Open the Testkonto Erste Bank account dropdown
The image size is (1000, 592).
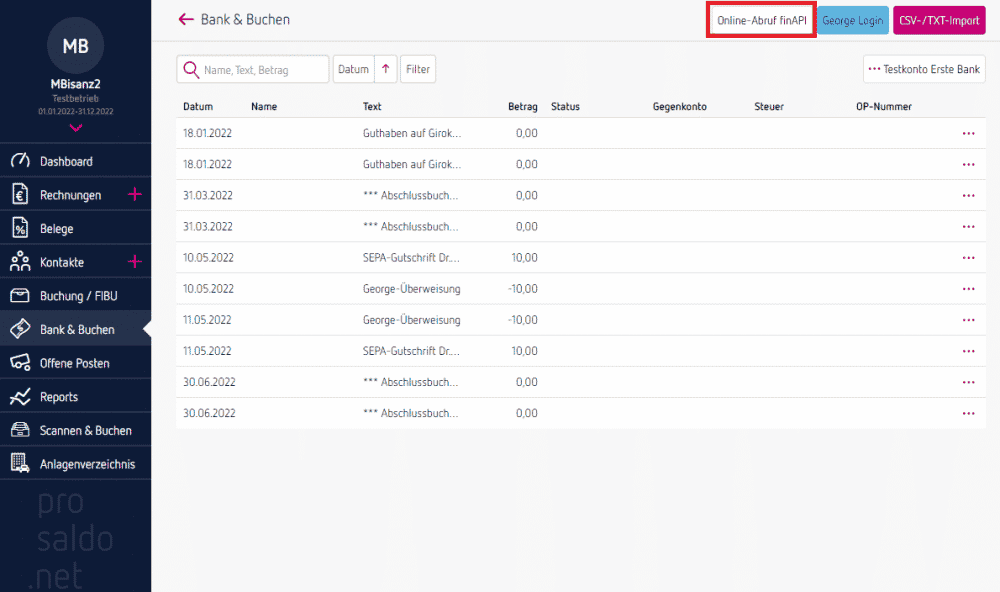(x=924, y=69)
